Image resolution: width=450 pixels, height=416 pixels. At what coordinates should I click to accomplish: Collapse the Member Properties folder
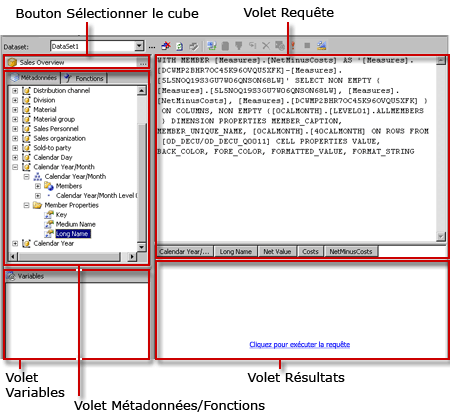26,205
